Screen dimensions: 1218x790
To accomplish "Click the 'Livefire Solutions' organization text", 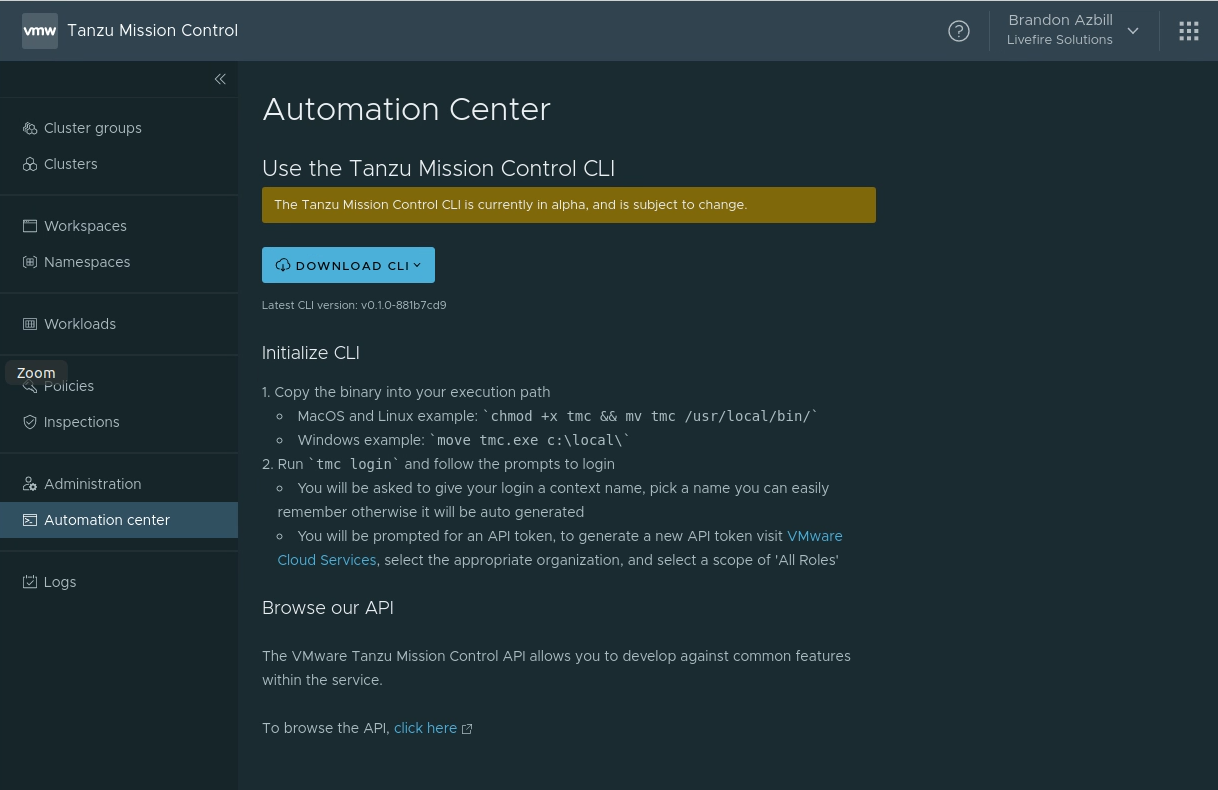I will (x=1060, y=40).
